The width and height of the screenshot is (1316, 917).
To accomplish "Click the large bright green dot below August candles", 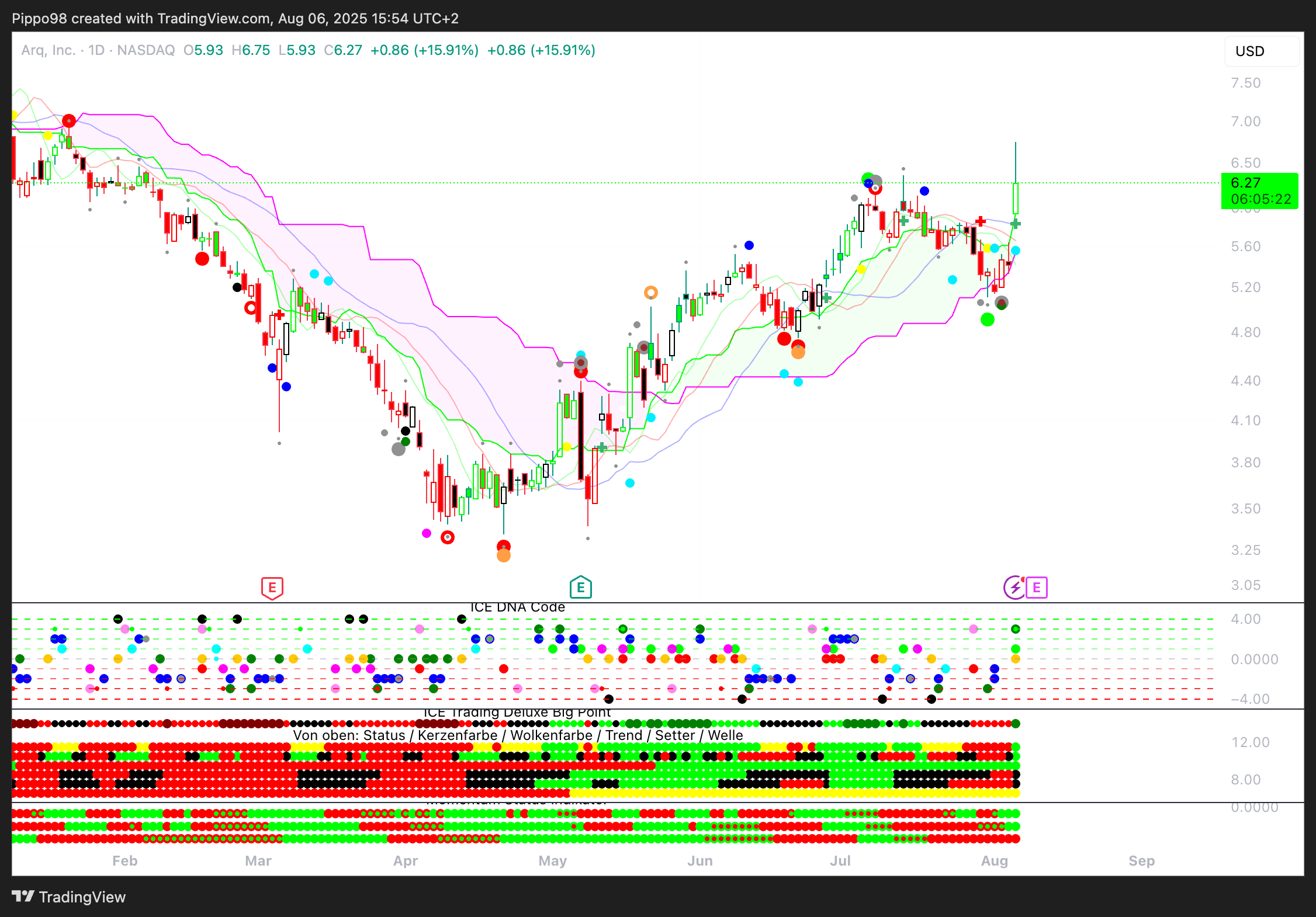I will [987, 319].
